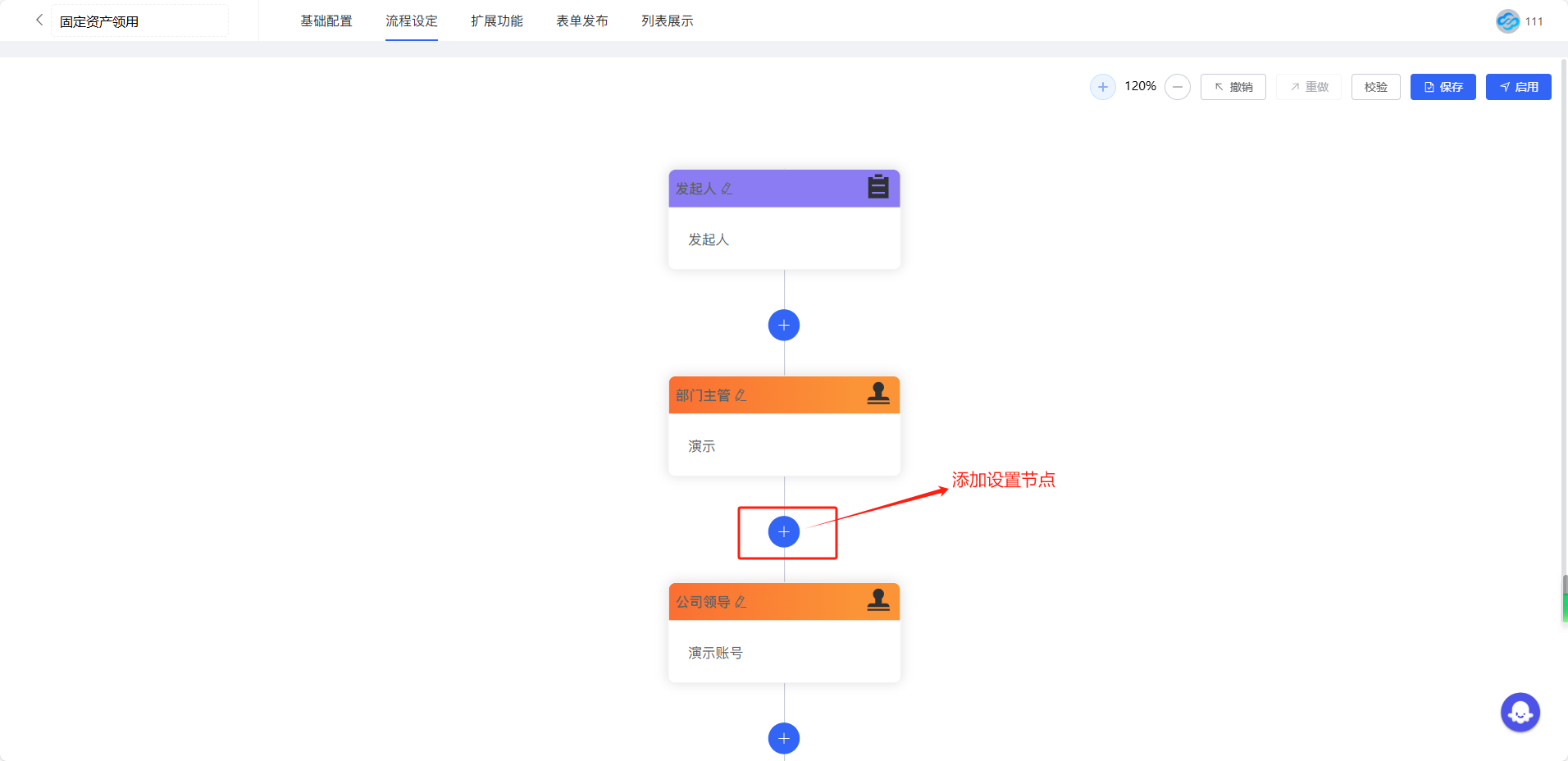This screenshot has width=1568, height=761.
Task: Open the 扩展功能 tab
Action: (496, 21)
